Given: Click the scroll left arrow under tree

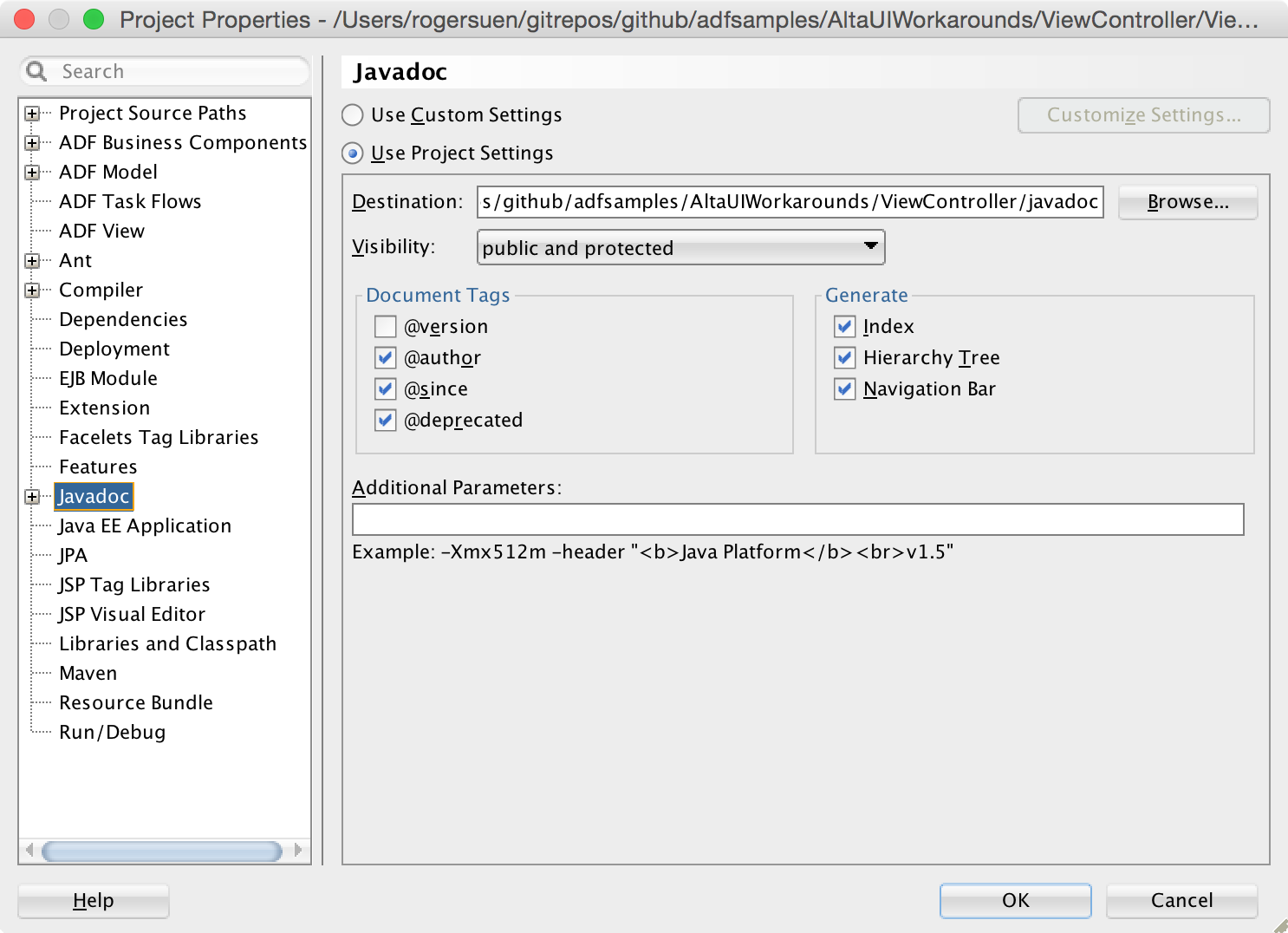Looking at the screenshot, I should 29,851.
